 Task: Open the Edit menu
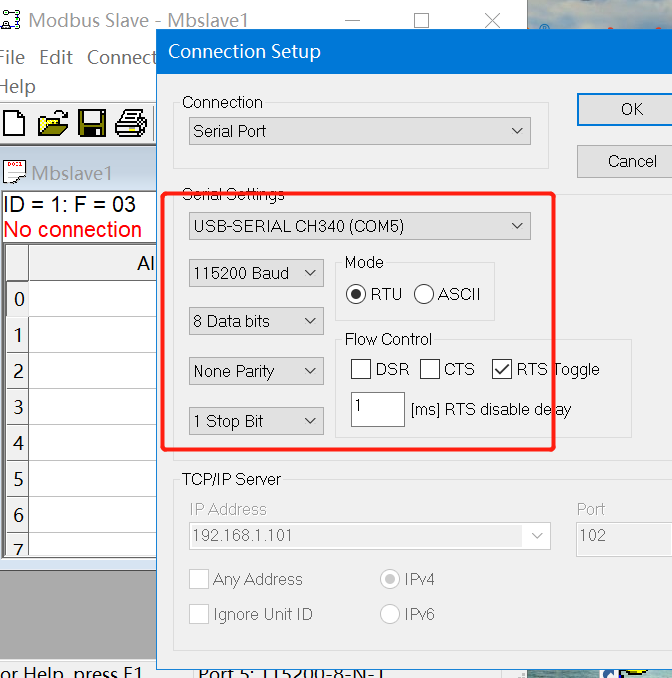point(56,57)
